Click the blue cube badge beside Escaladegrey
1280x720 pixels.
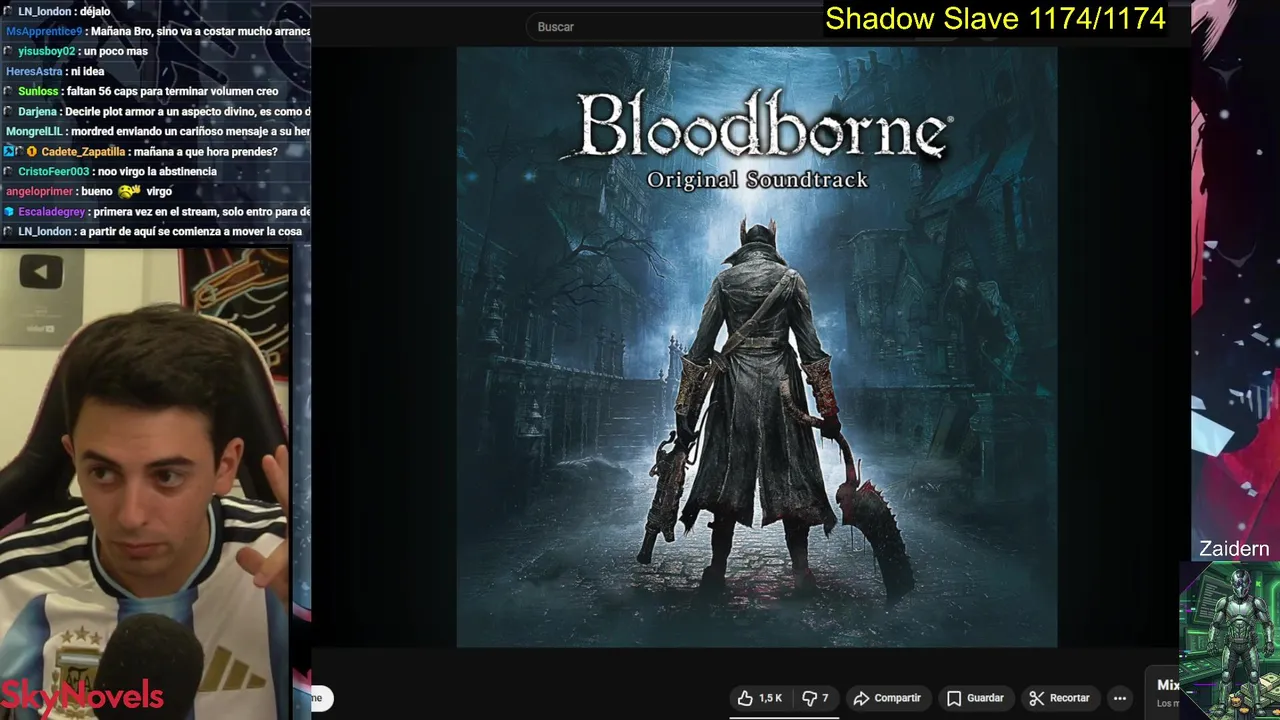[x=9, y=211]
